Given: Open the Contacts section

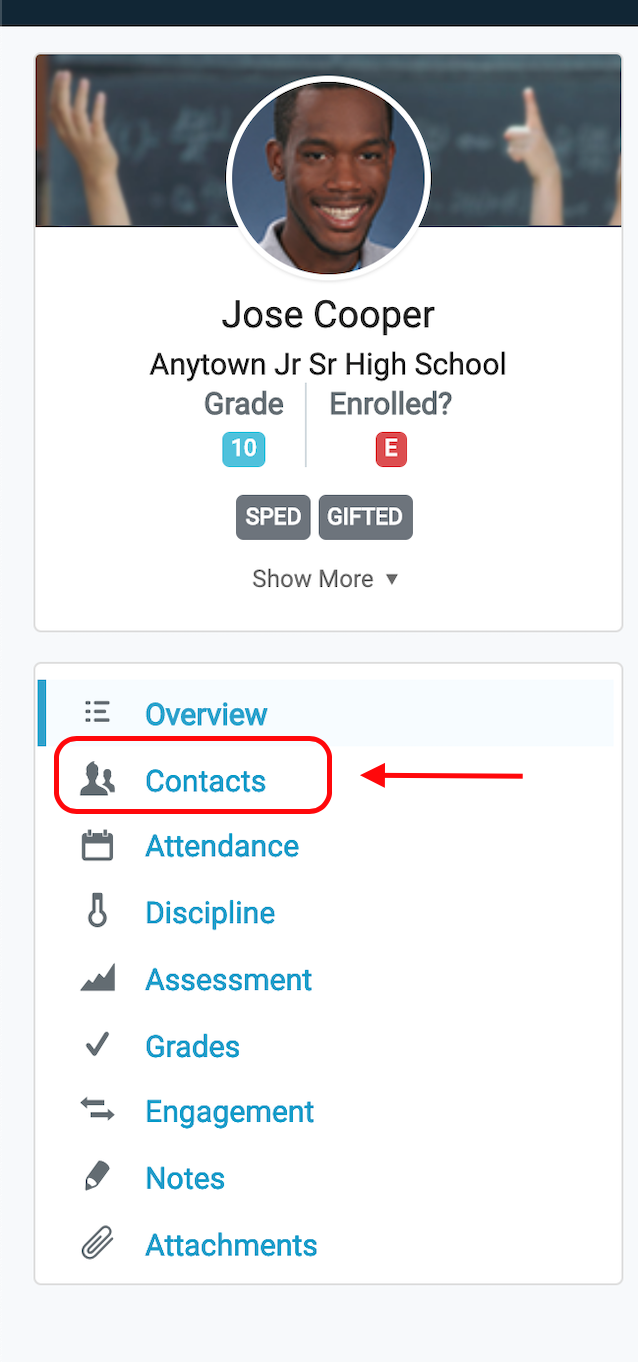Looking at the screenshot, I should [205, 780].
